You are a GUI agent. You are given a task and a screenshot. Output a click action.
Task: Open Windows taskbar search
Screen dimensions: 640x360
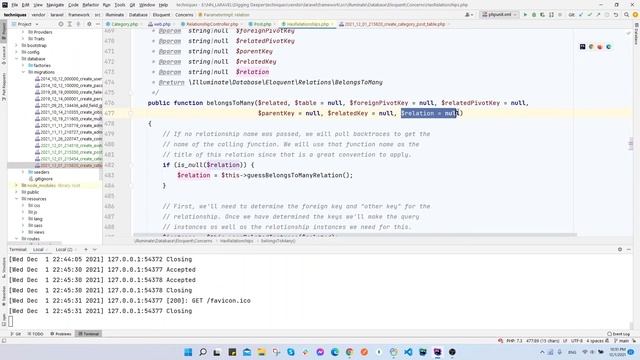pos(203,352)
